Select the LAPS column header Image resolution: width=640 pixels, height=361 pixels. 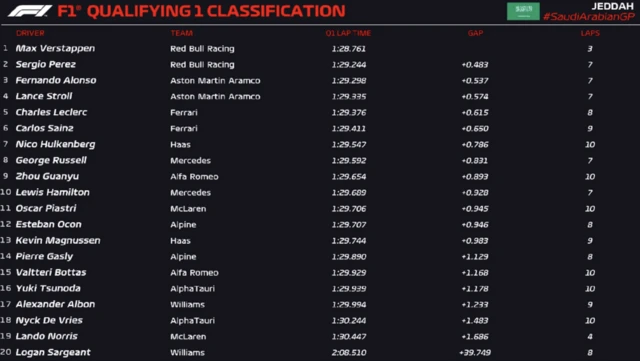[590, 33]
